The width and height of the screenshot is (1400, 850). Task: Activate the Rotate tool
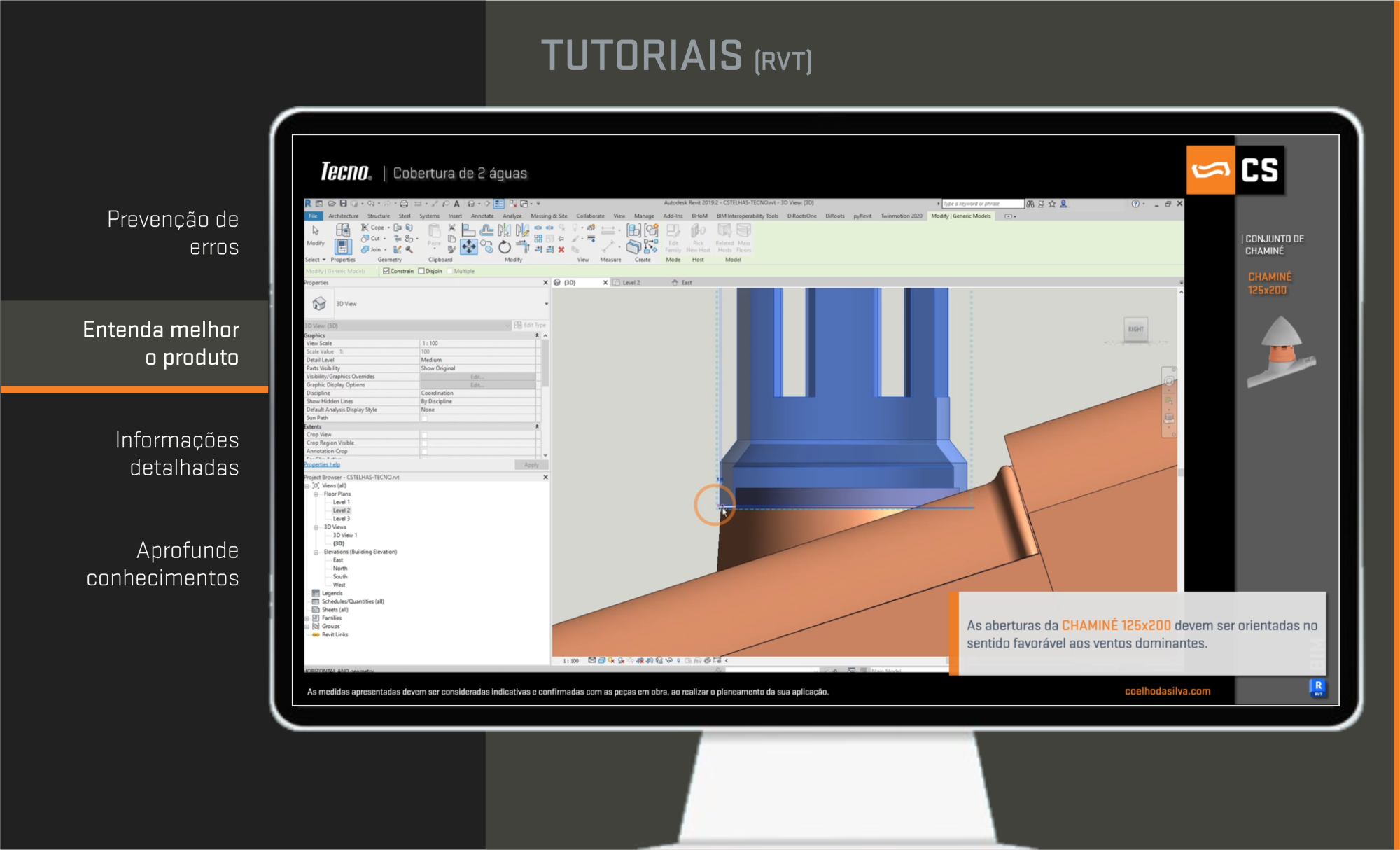click(505, 246)
